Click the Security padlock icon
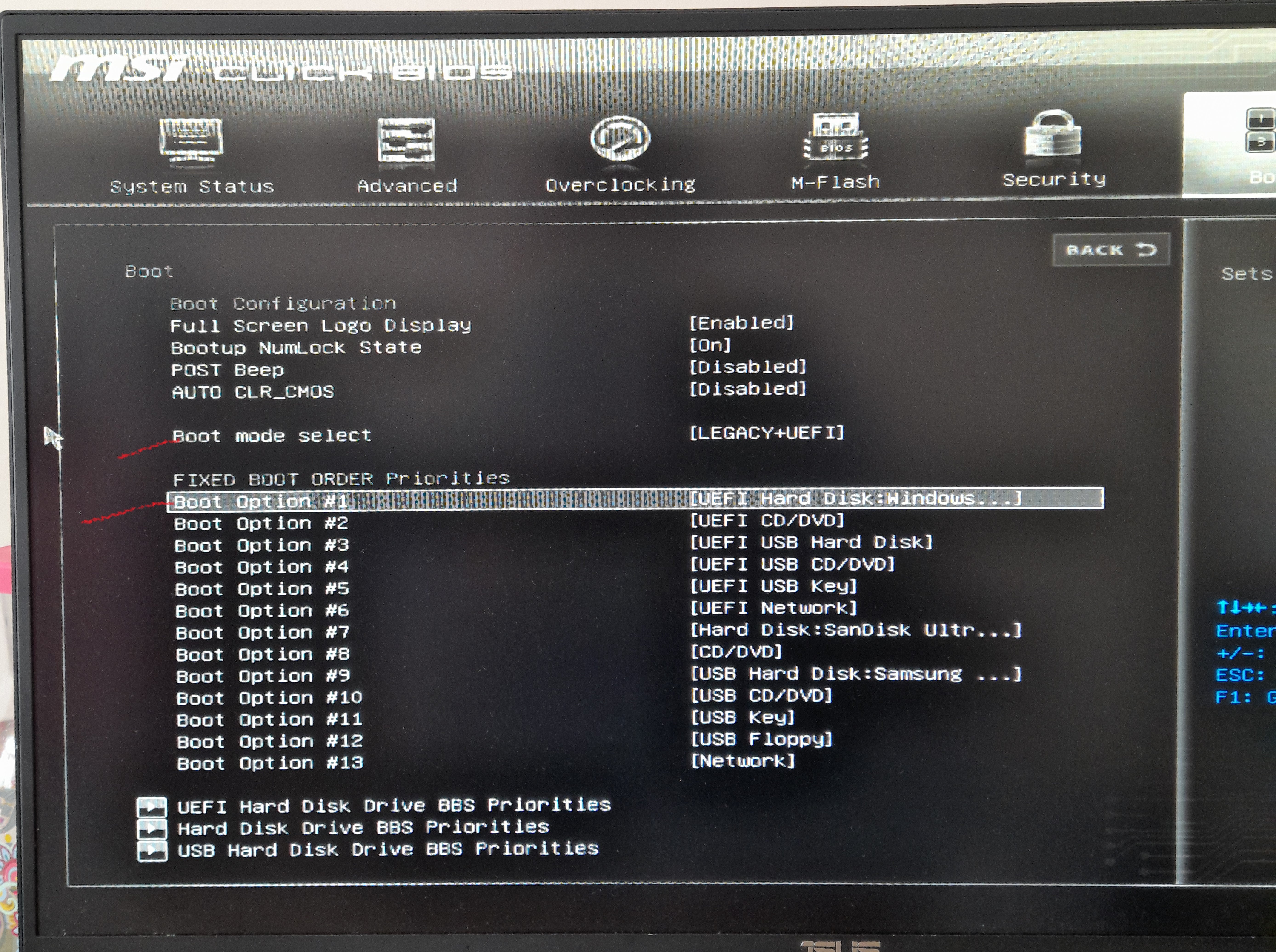The image size is (1276, 952). click(x=1053, y=134)
